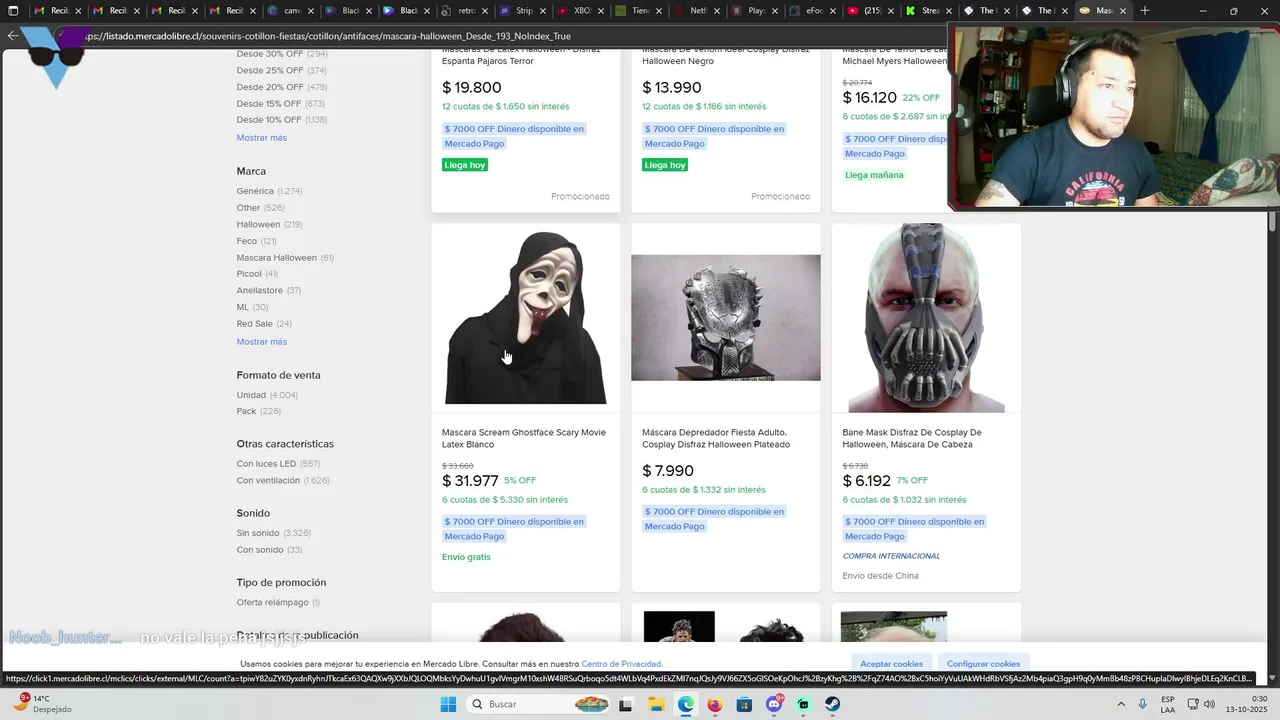Screen dimensions: 1280x720
Task: Open 'Centro de Privacidad' link
Action: [x=622, y=664]
